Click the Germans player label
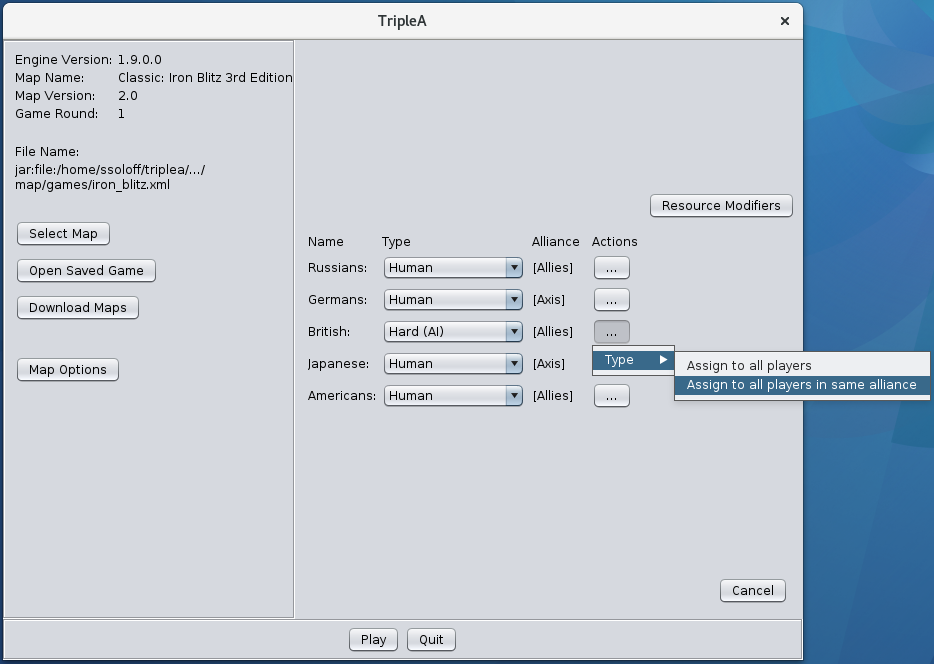 [338, 300]
